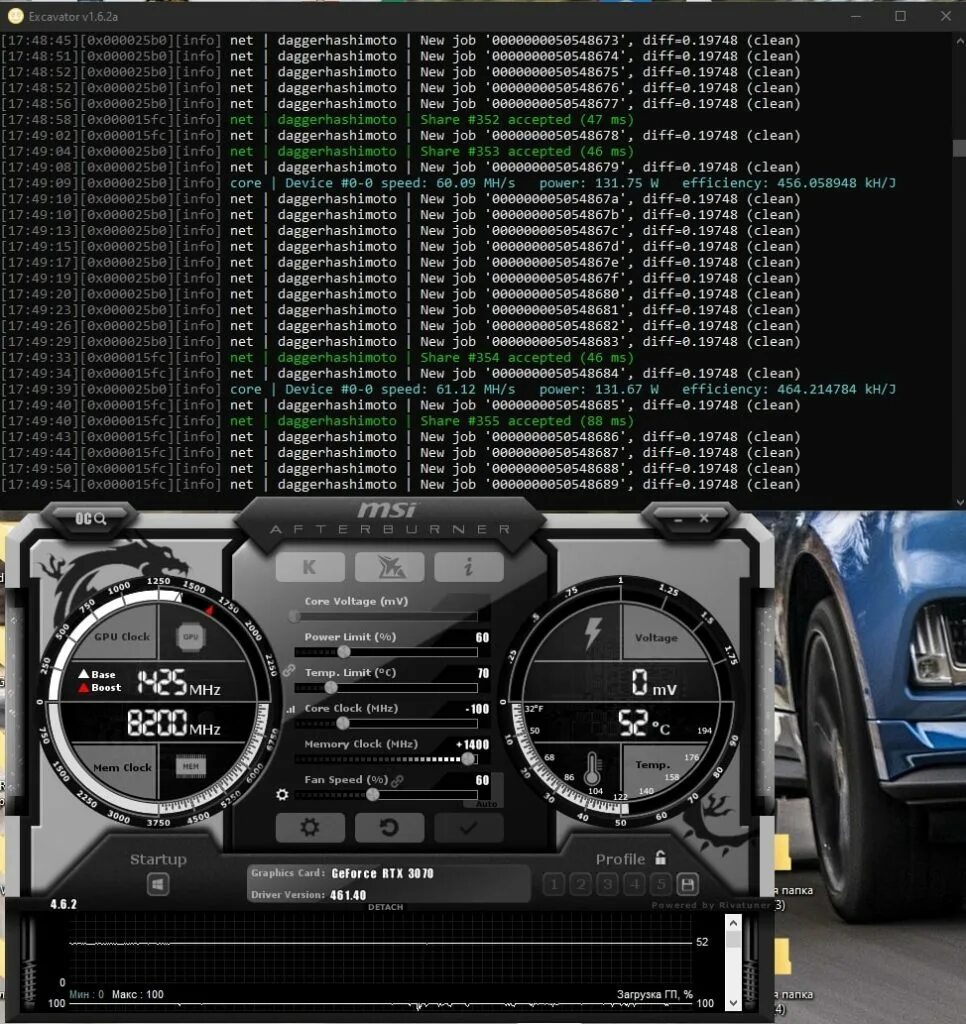
Task: Click the Core Clock value -100
Action: tap(477, 709)
